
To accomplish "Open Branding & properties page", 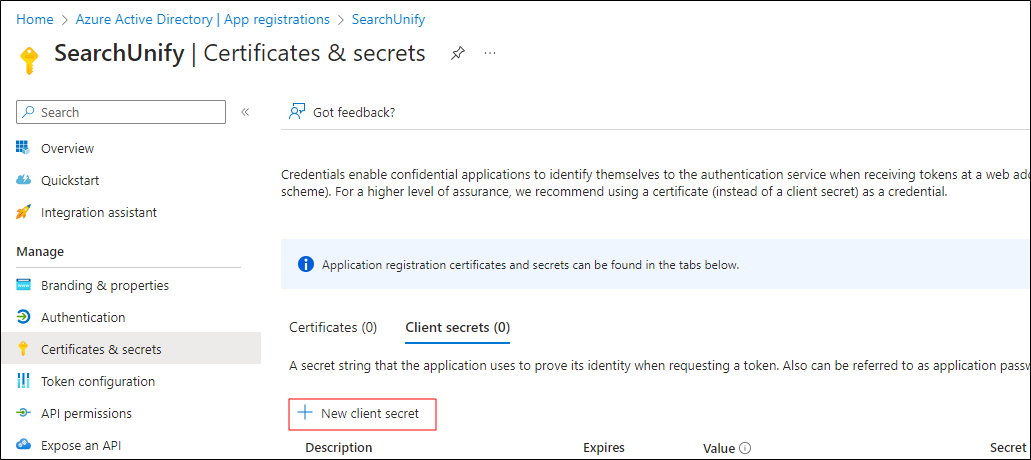I will 104,285.
